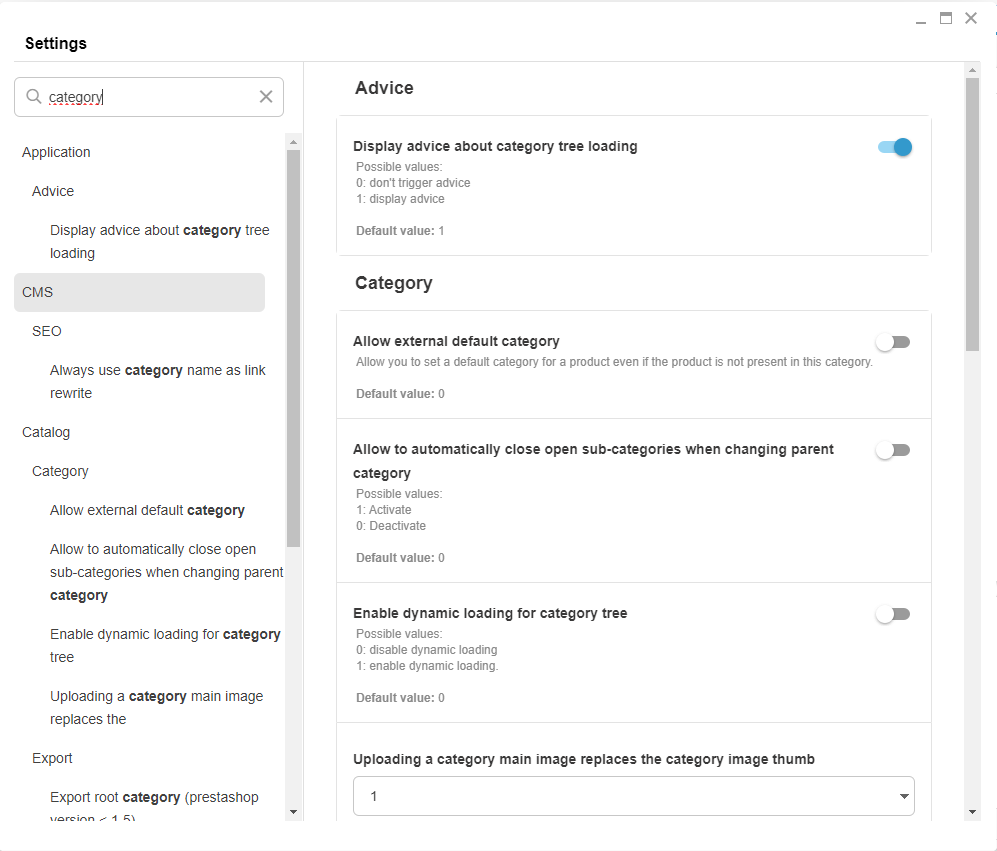The height and width of the screenshot is (851, 997).
Task: Open Always use category name as link rewrite
Action: pyautogui.click(x=158, y=381)
